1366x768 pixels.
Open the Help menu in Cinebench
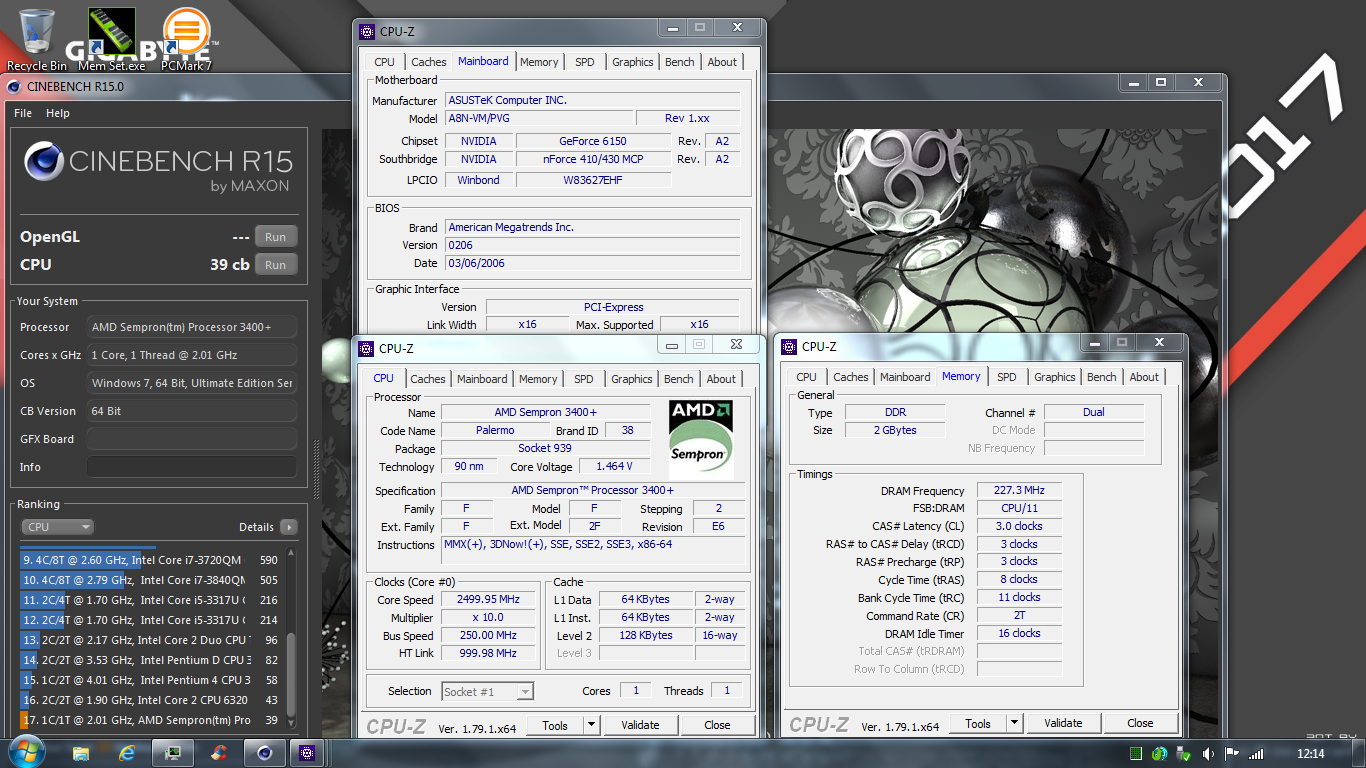pos(58,113)
